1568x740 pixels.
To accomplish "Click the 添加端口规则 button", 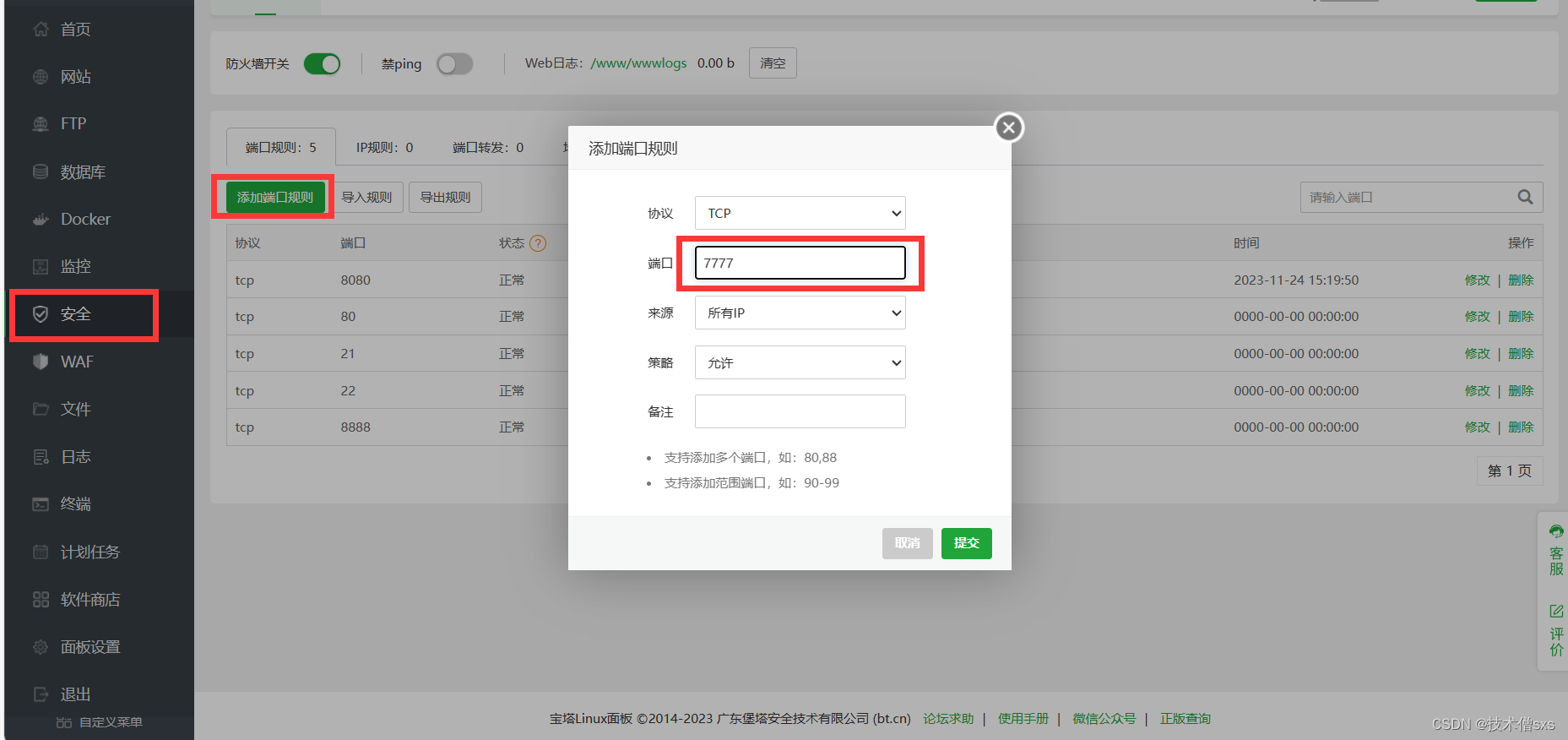I will click(275, 197).
